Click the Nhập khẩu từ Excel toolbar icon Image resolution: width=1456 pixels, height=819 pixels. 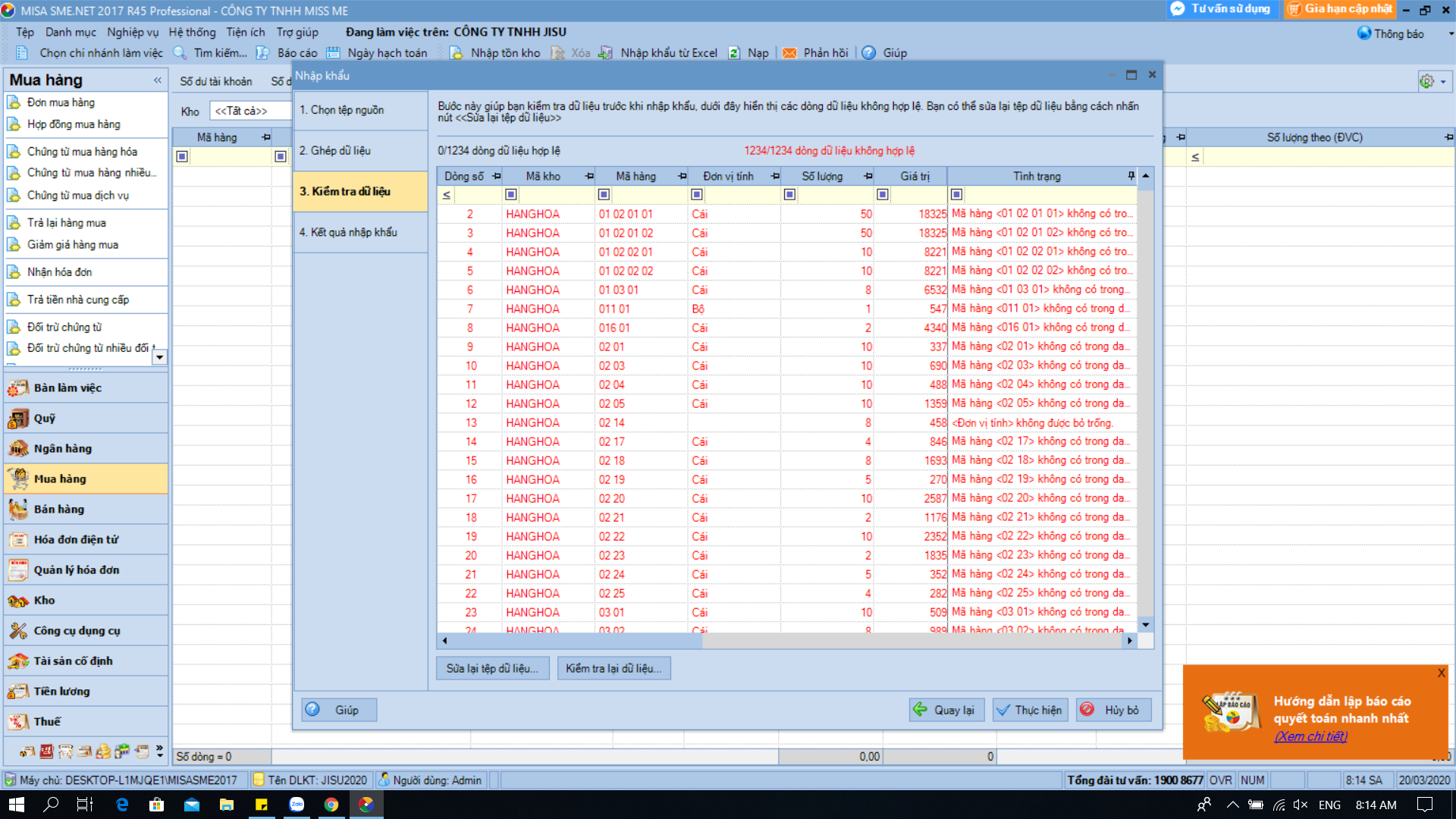click(605, 53)
